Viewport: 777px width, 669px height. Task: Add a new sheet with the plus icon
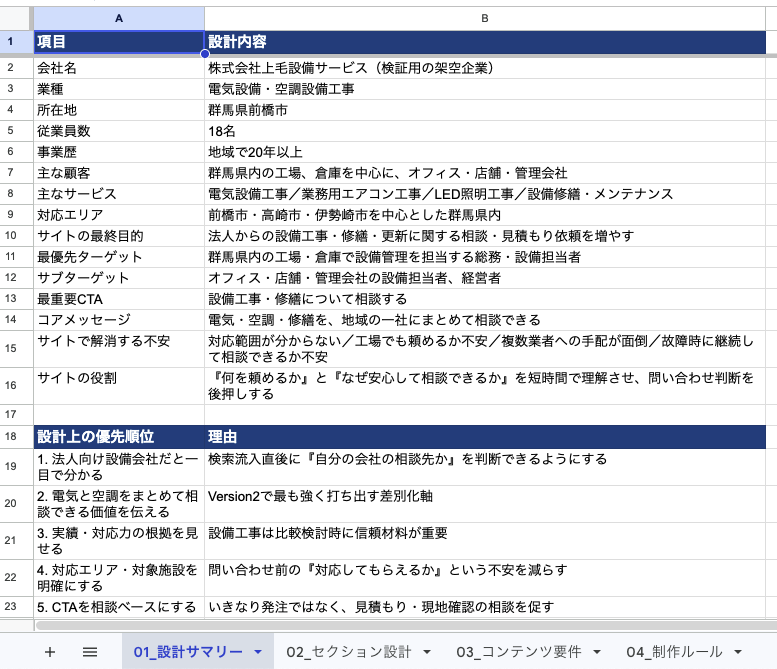point(50,652)
